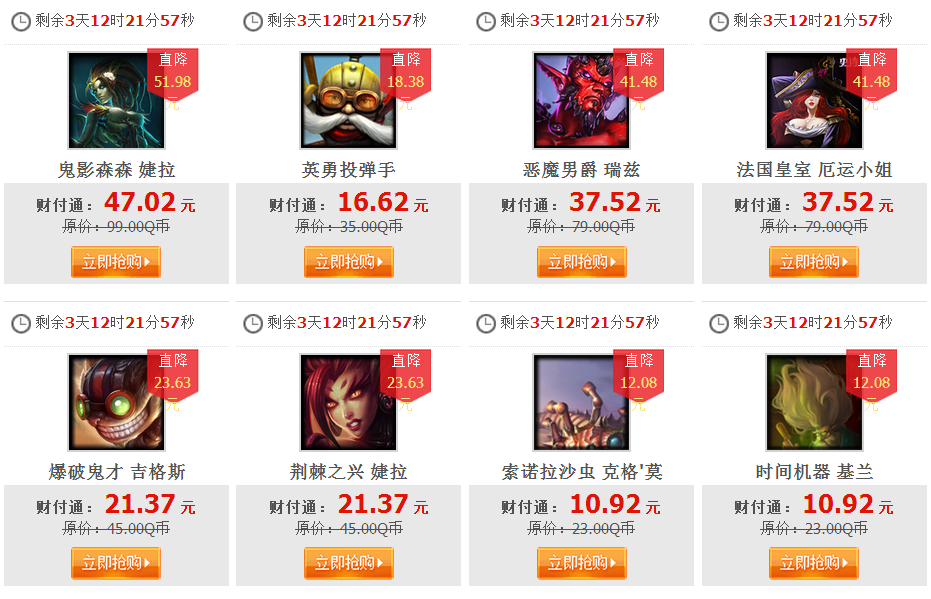This screenshot has height=599, width=931.
Task: Click 立即抢购 under 爆破鬼才 吉格斯
Action: point(116,563)
